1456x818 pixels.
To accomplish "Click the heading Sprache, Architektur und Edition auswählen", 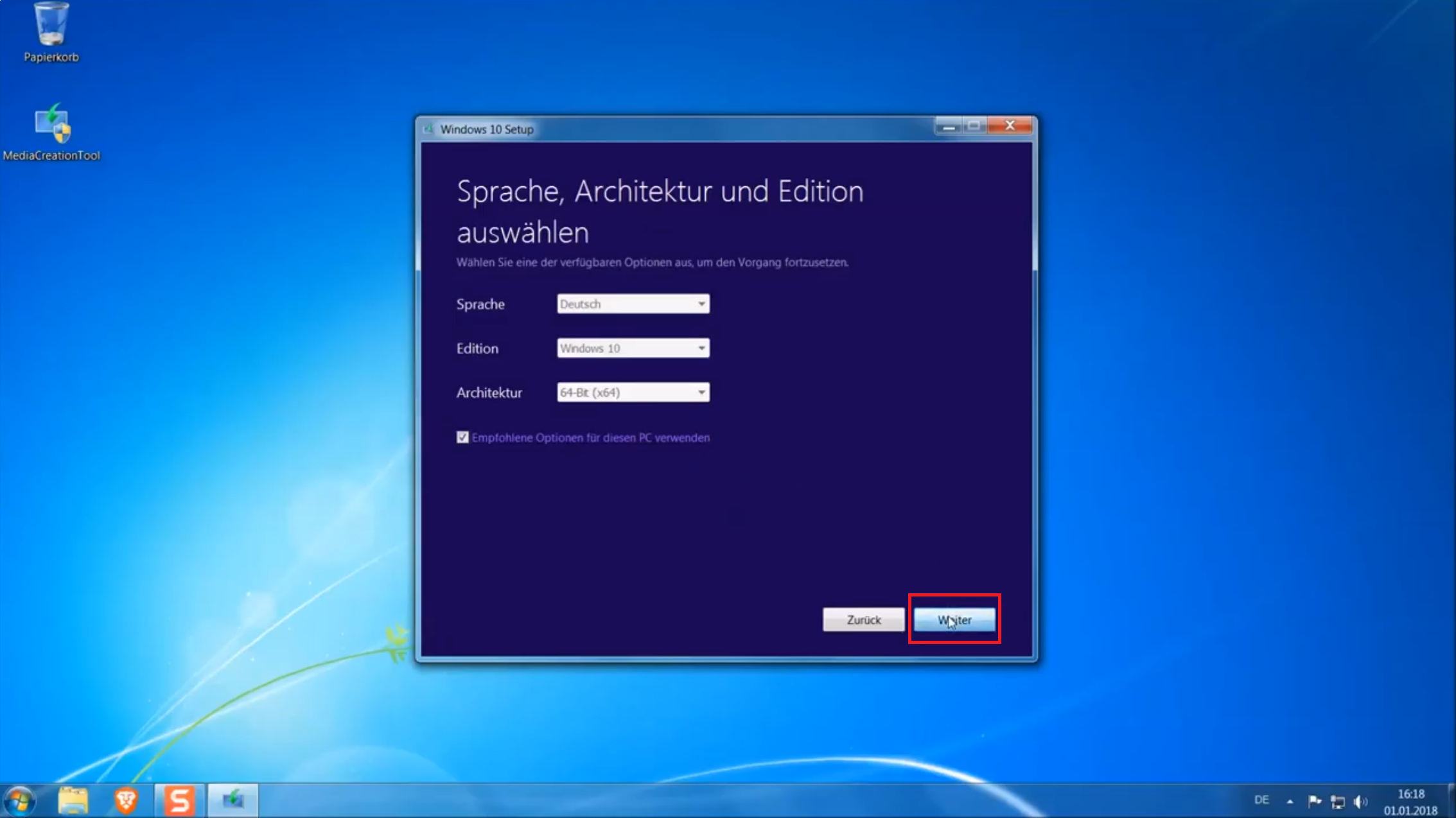I will [x=660, y=211].
